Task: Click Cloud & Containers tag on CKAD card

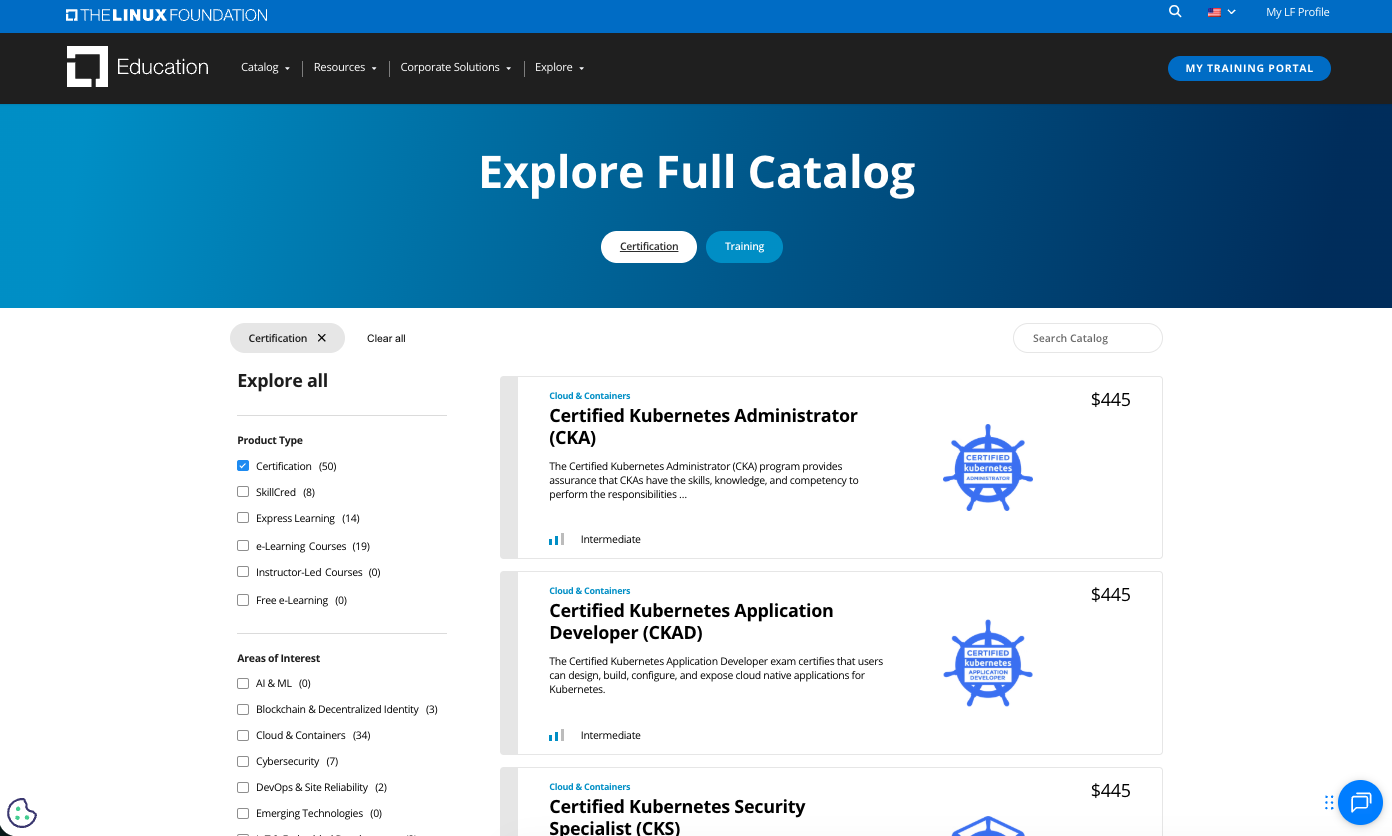Action: (590, 591)
